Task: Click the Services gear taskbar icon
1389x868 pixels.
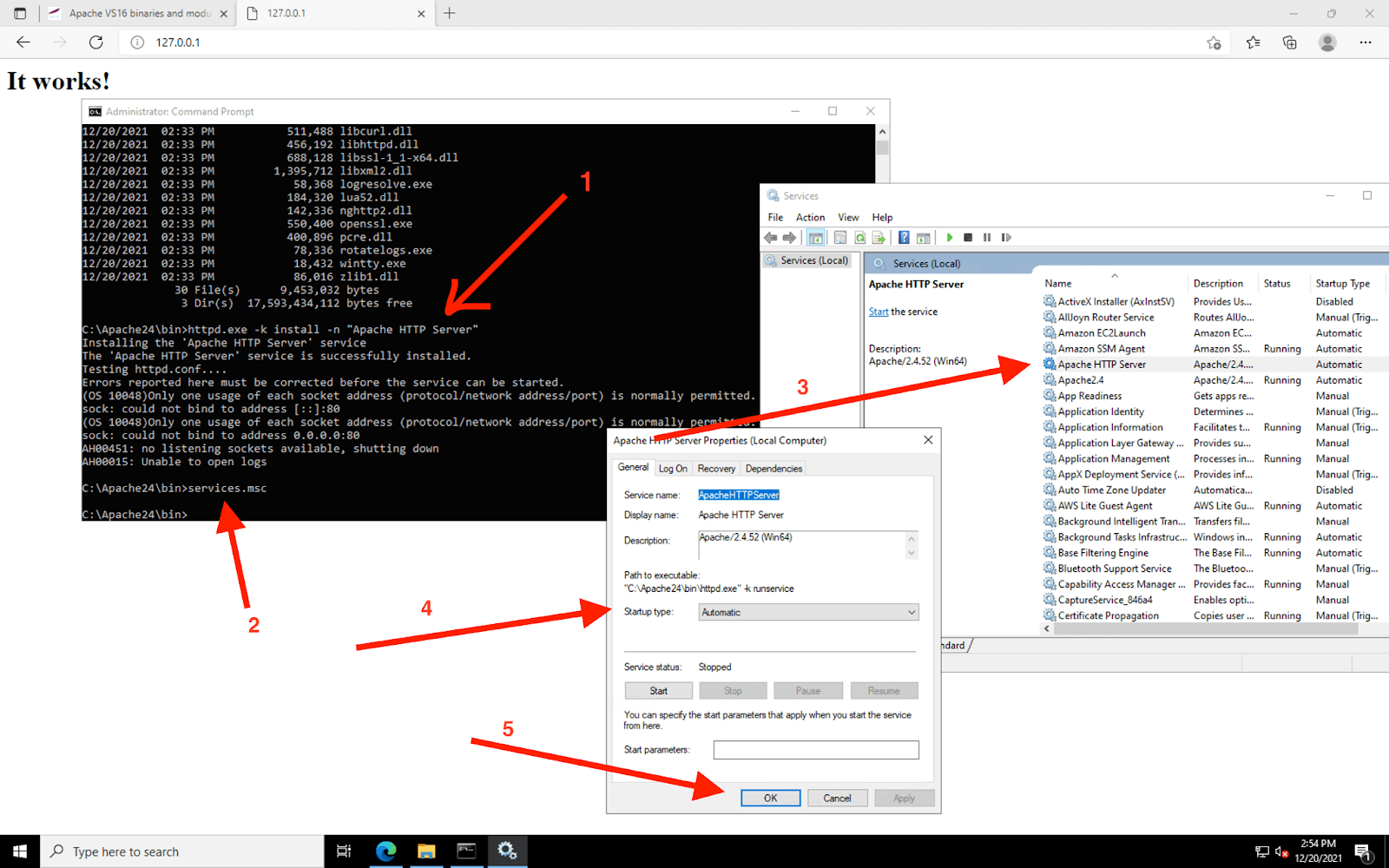Action: [507, 852]
